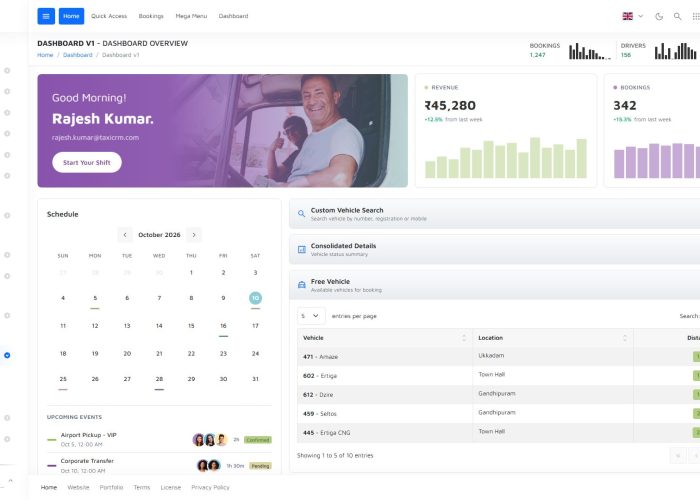Open the entries per page dropdown
The image size is (700, 500).
311,316
